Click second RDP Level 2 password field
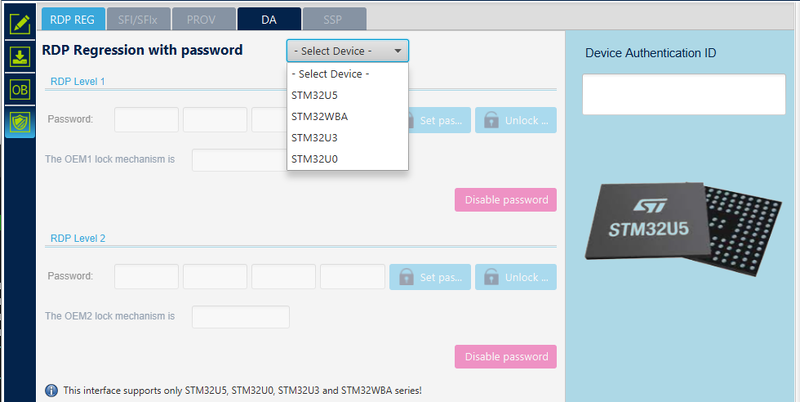This screenshot has width=800, height=402. [215, 277]
